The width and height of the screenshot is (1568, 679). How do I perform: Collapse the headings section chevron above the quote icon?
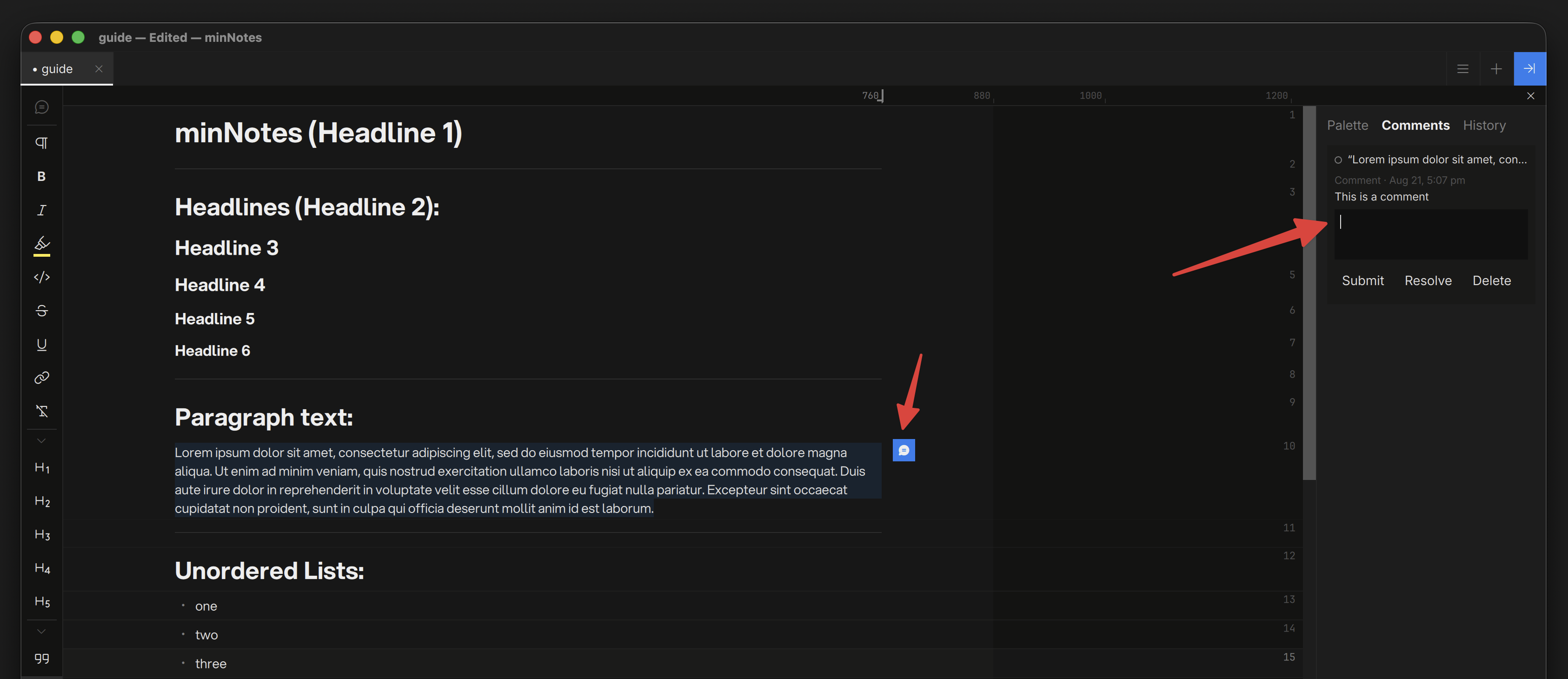(x=41, y=631)
